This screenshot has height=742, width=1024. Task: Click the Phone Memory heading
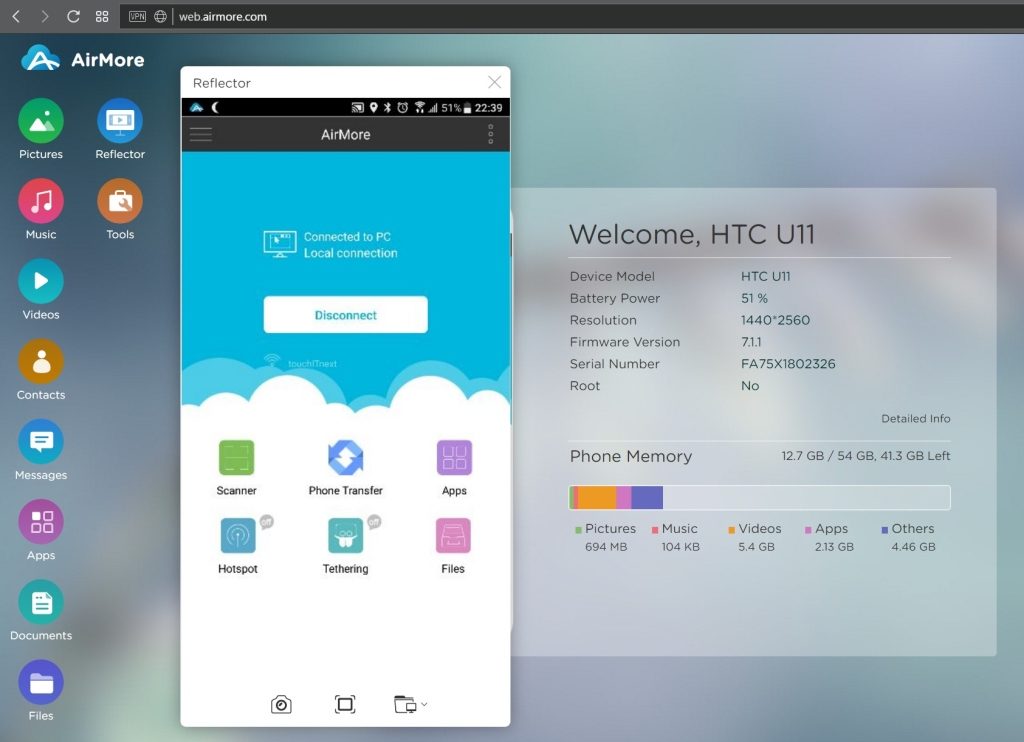click(630, 456)
